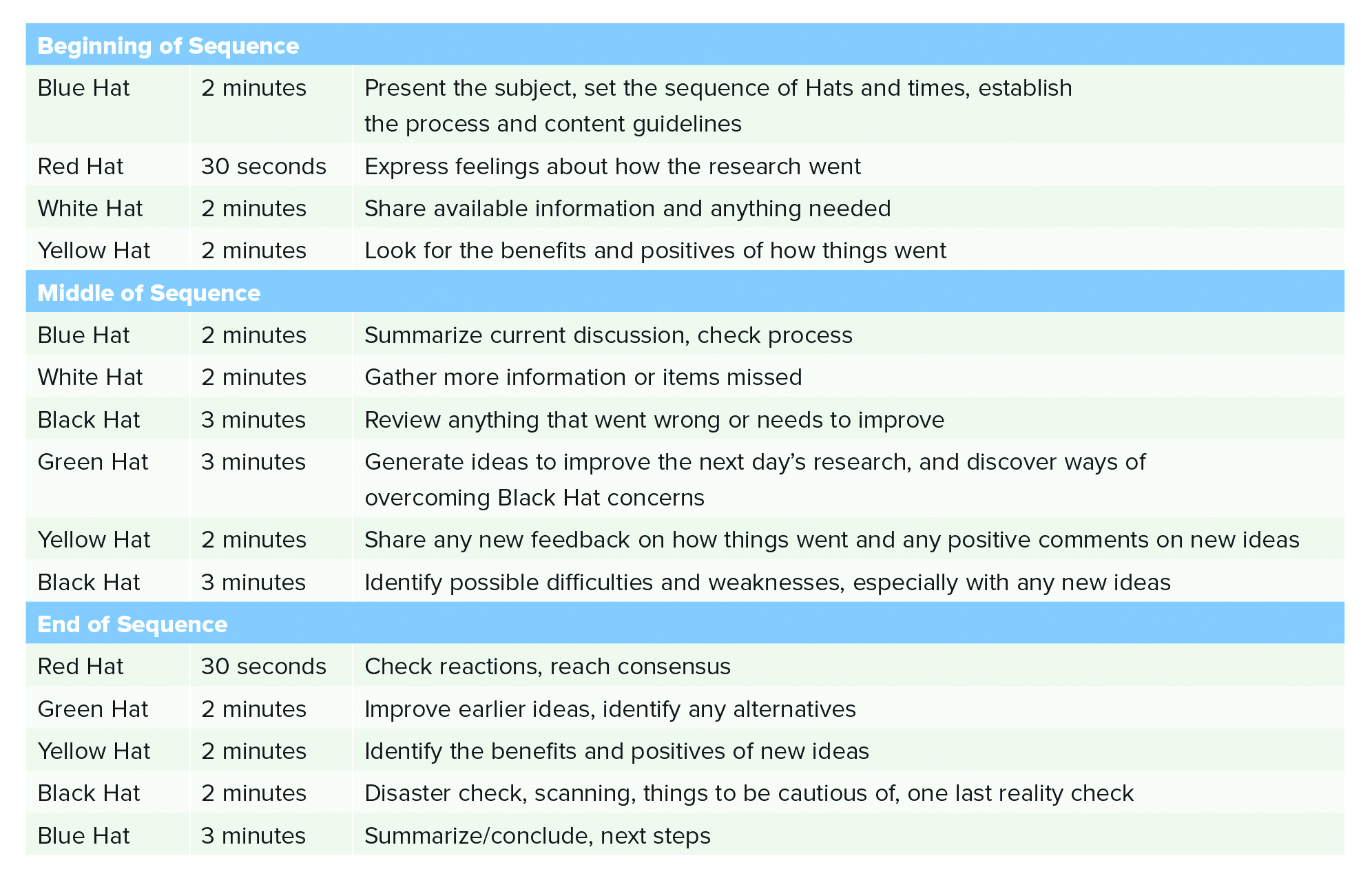Click the End of Sequence header
Screen dimensions: 1372x876
(132, 624)
